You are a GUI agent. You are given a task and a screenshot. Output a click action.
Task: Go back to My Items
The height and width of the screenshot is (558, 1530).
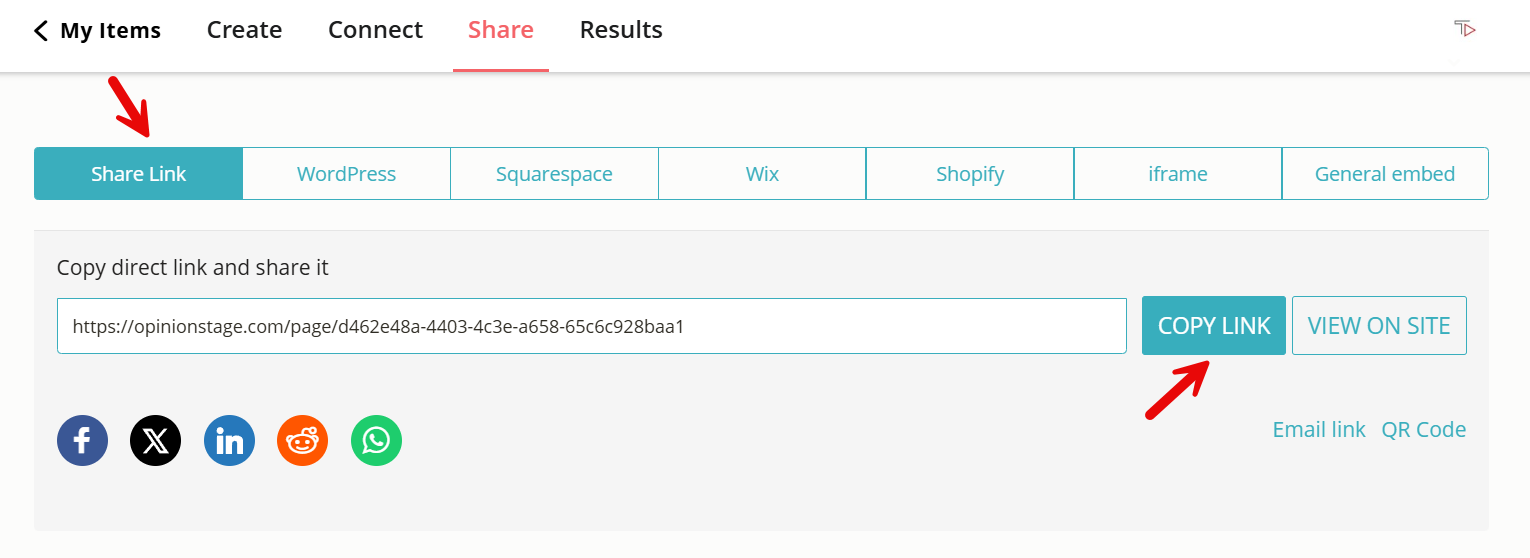[97, 30]
